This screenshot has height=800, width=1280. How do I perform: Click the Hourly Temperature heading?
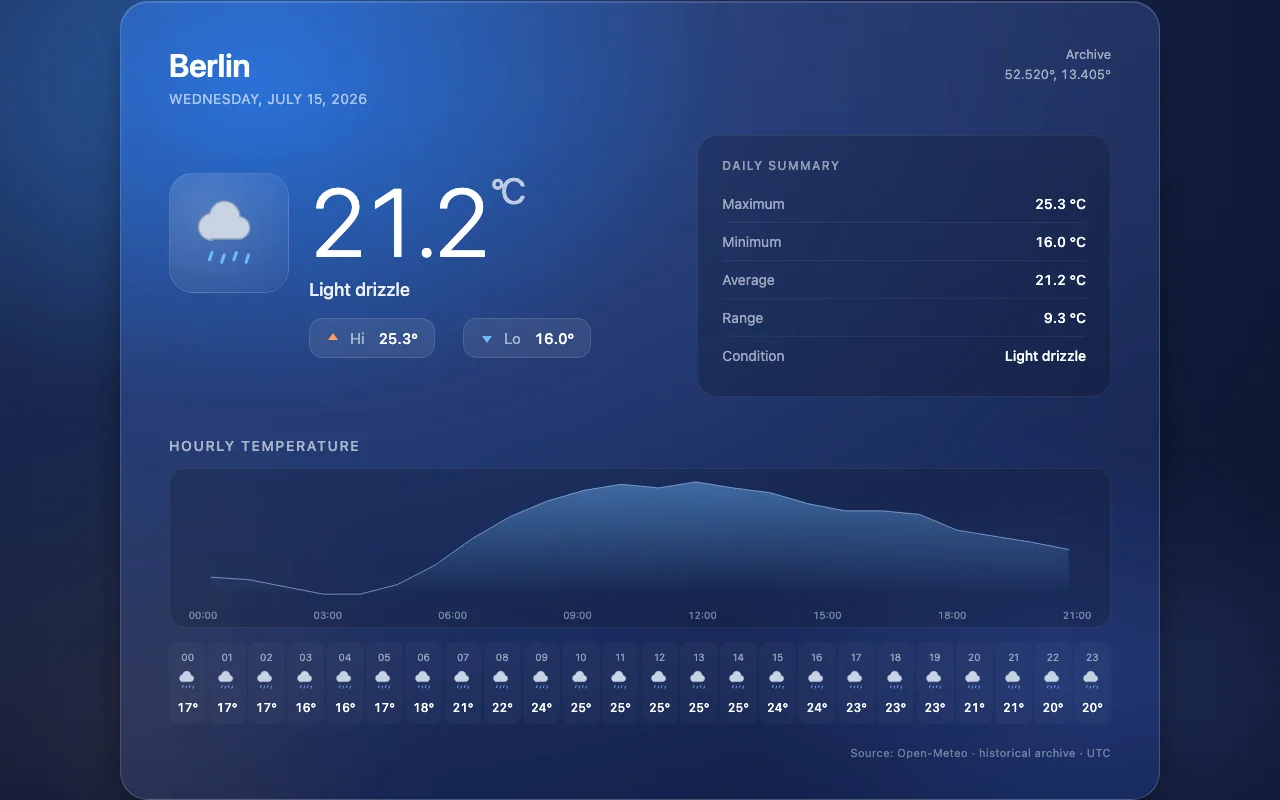264,446
